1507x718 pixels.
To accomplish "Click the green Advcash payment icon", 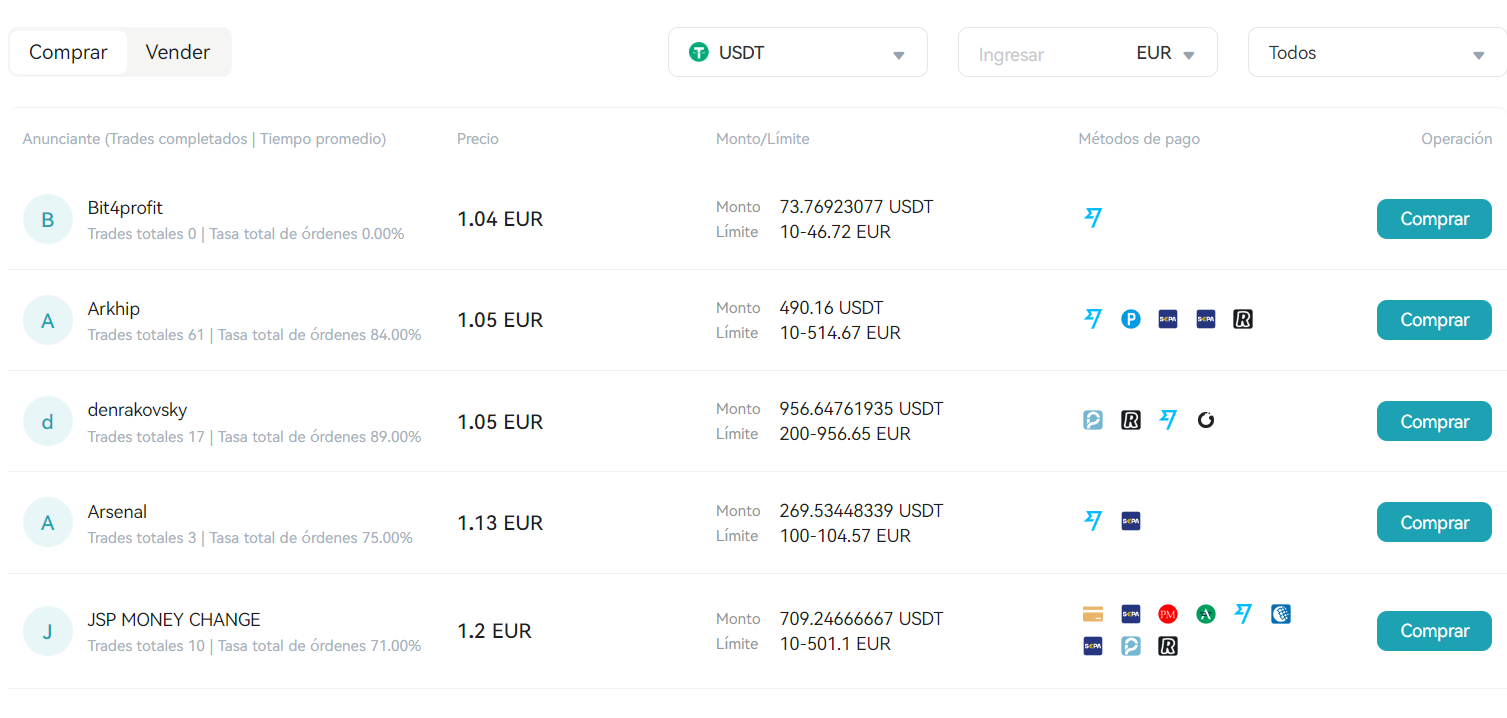I will 1206,614.
